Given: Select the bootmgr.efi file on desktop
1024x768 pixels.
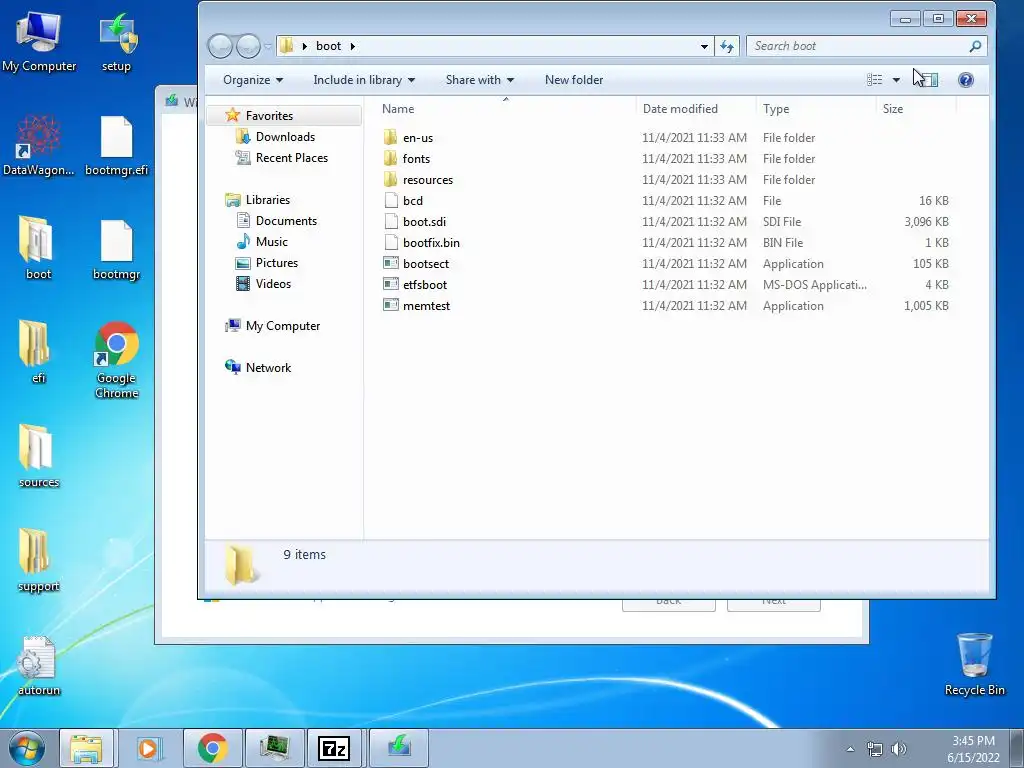Looking at the screenshot, I should pyautogui.click(x=116, y=146).
